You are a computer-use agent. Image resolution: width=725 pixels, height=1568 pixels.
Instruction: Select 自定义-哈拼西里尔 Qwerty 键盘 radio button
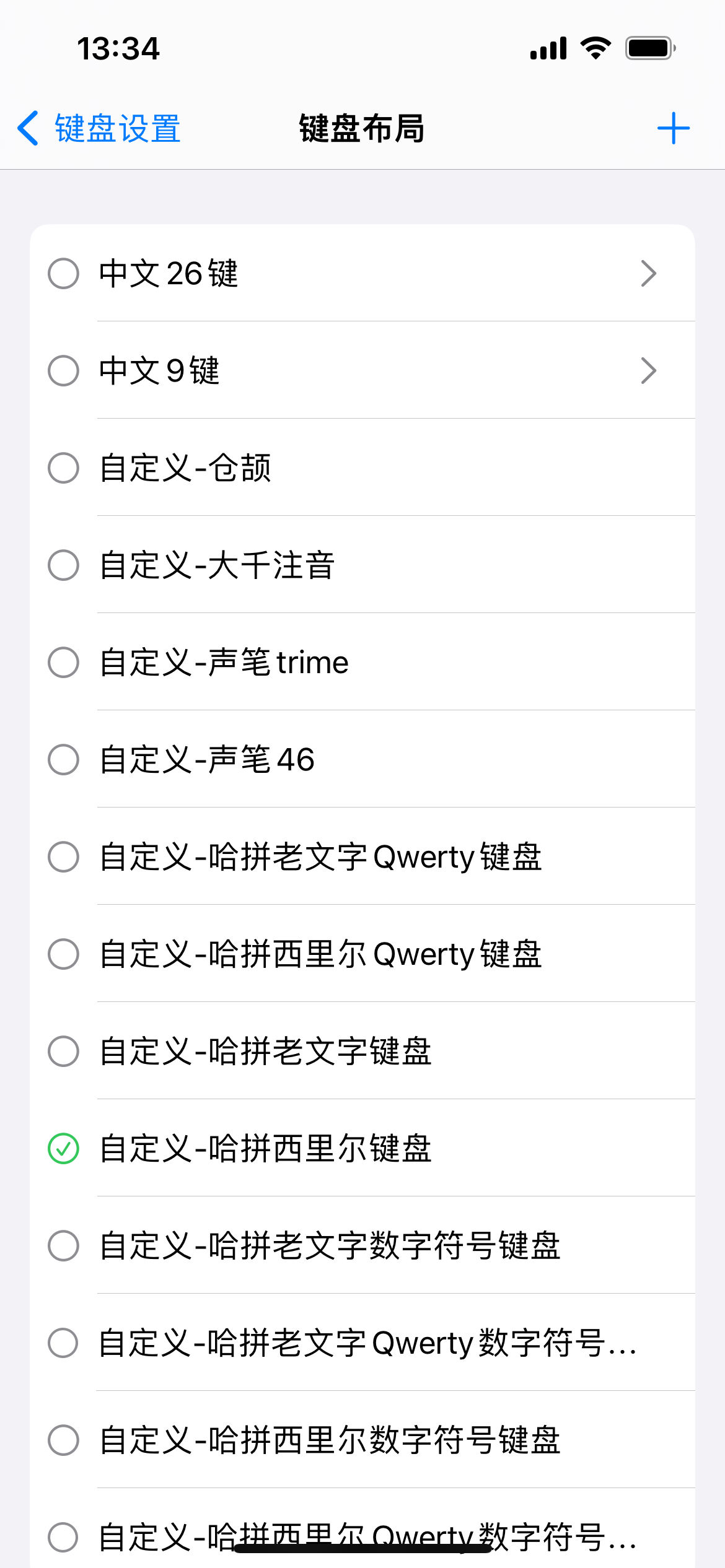point(63,954)
